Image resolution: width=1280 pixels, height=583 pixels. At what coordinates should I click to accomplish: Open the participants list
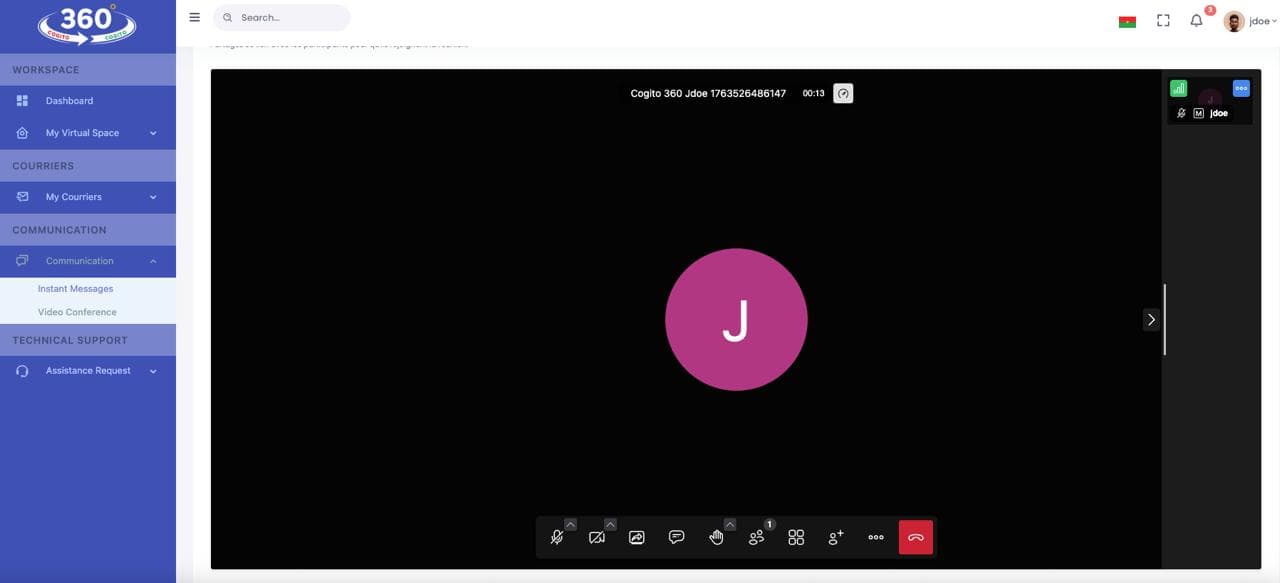(756, 538)
